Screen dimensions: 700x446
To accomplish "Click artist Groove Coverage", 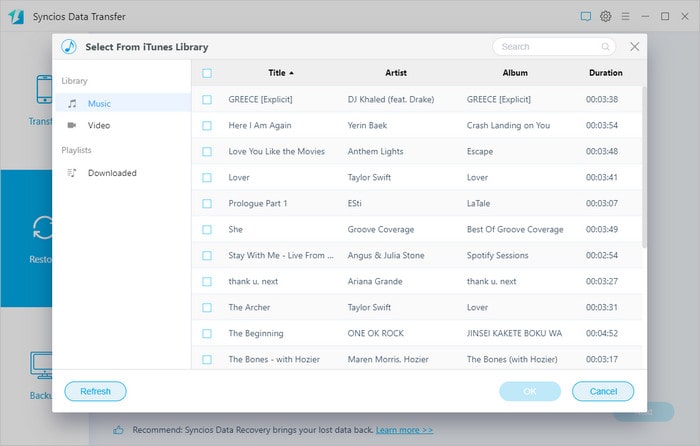I will pos(380,229).
